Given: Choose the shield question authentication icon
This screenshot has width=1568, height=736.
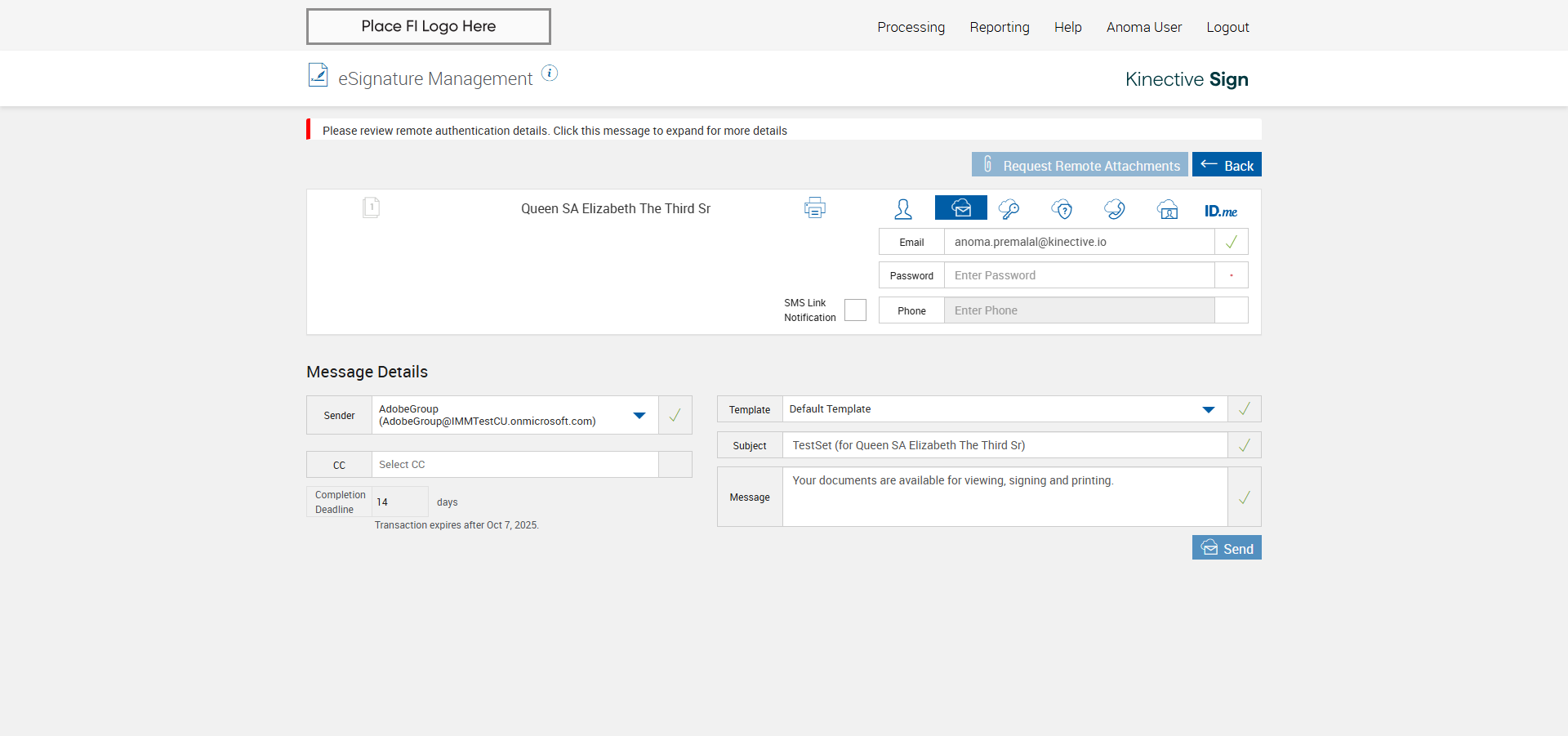Looking at the screenshot, I should point(1062,209).
